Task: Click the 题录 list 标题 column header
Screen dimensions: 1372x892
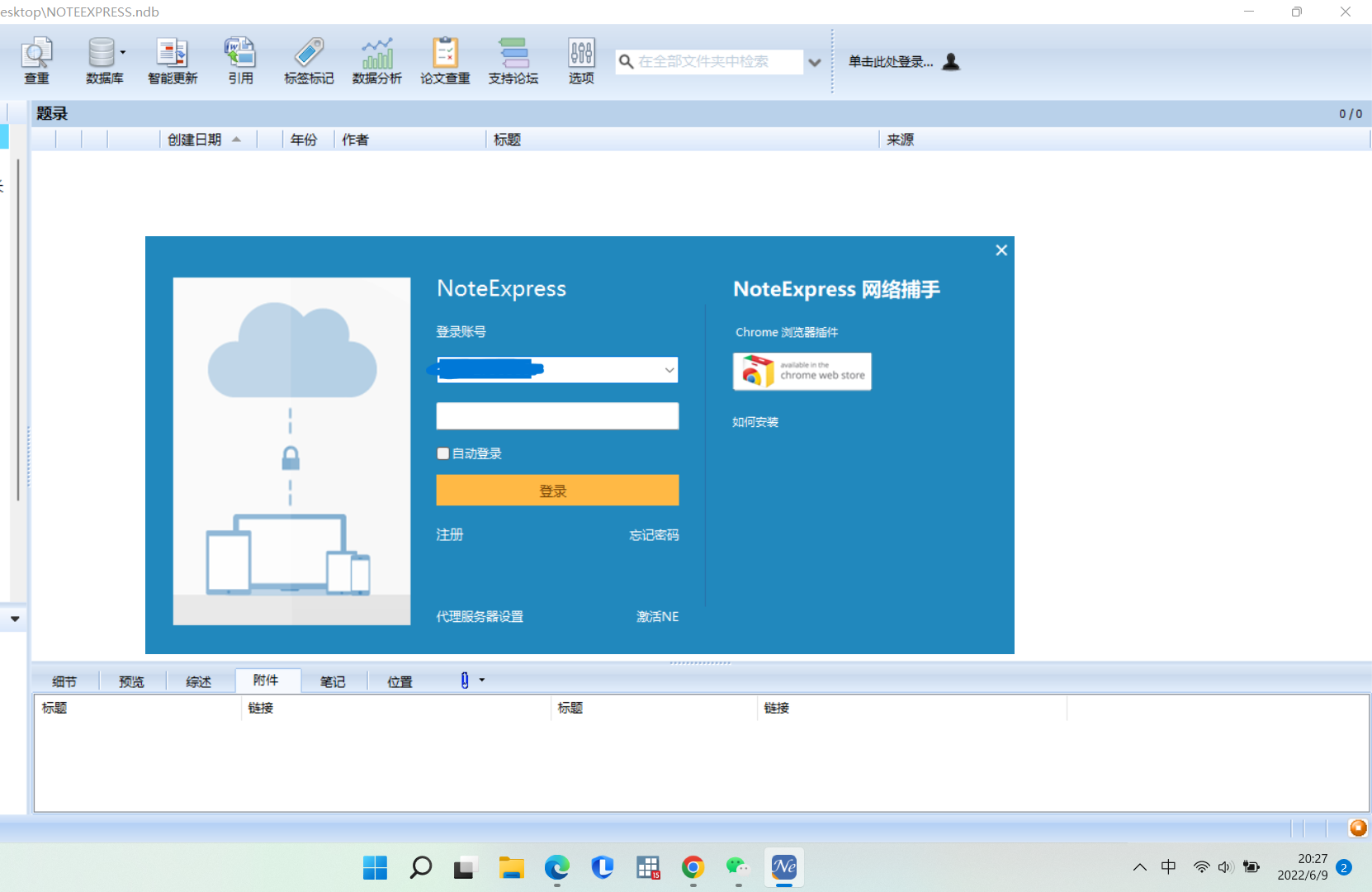Action: [x=682, y=140]
